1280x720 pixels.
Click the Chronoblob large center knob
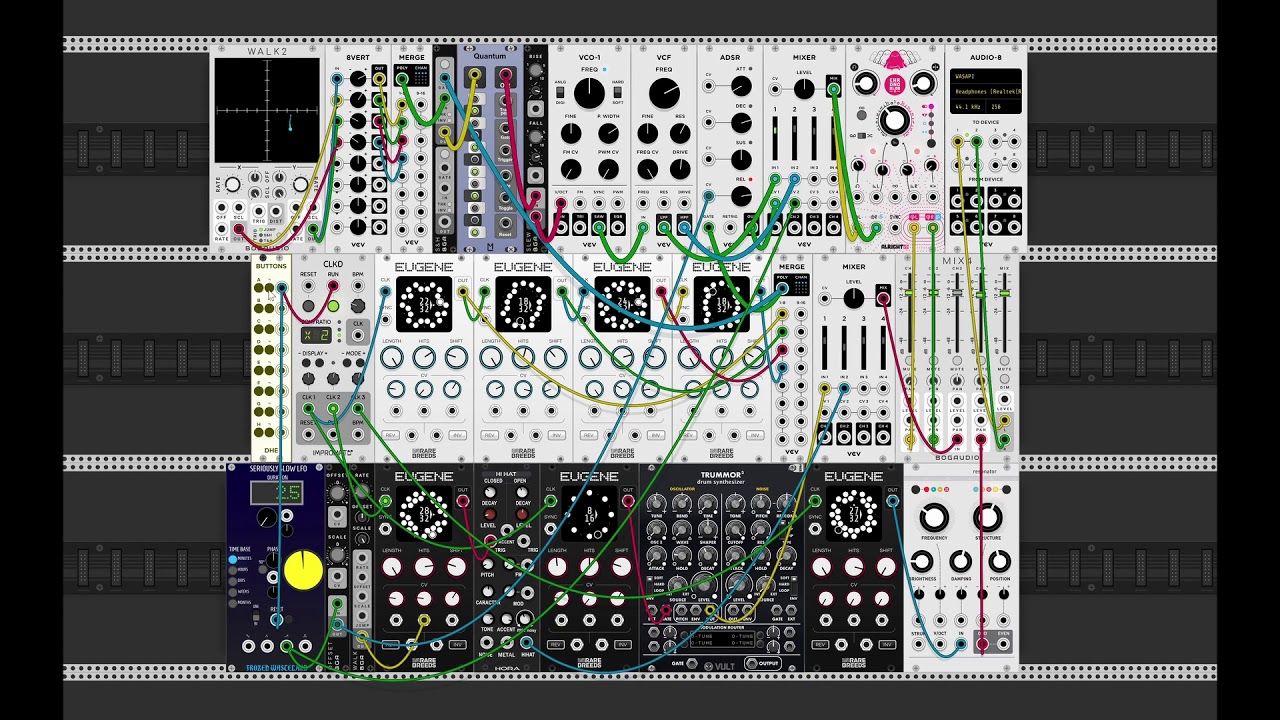point(895,121)
